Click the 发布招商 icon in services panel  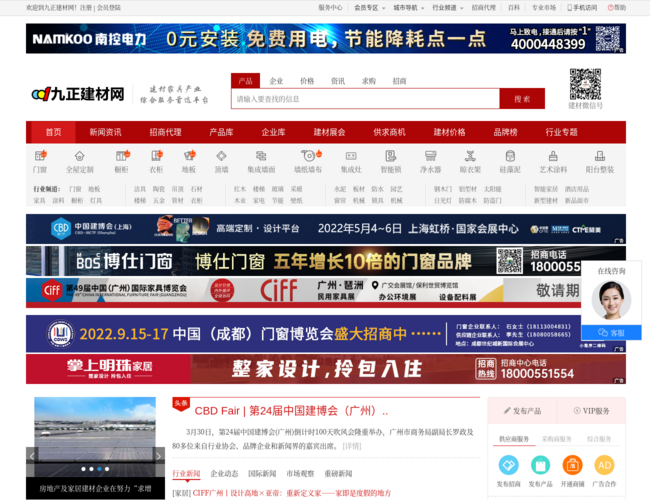(x=508, y=466)
